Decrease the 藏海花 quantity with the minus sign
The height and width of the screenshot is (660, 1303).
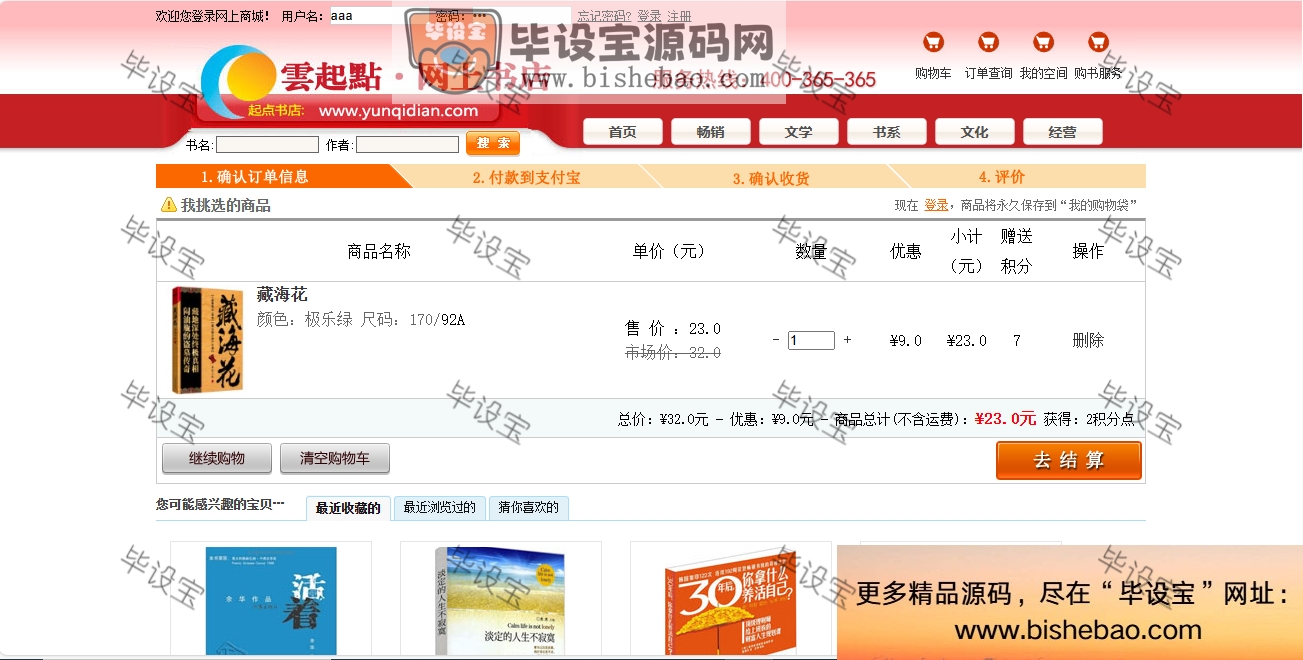tap(776, 340)
